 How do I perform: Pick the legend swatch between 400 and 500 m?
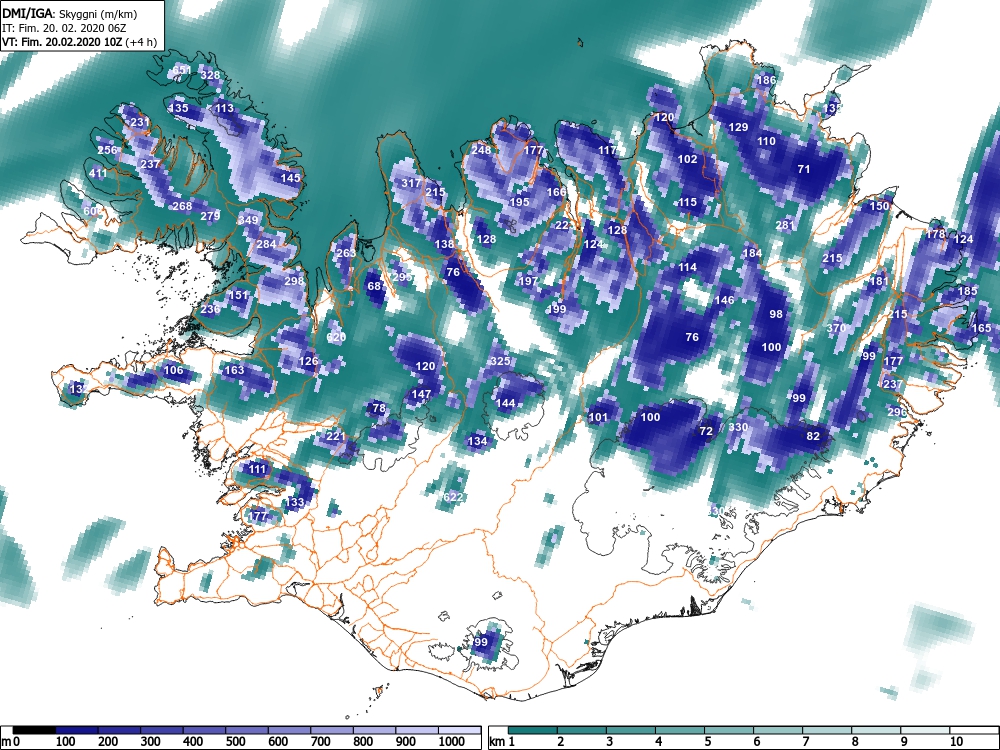coord(205,730)
